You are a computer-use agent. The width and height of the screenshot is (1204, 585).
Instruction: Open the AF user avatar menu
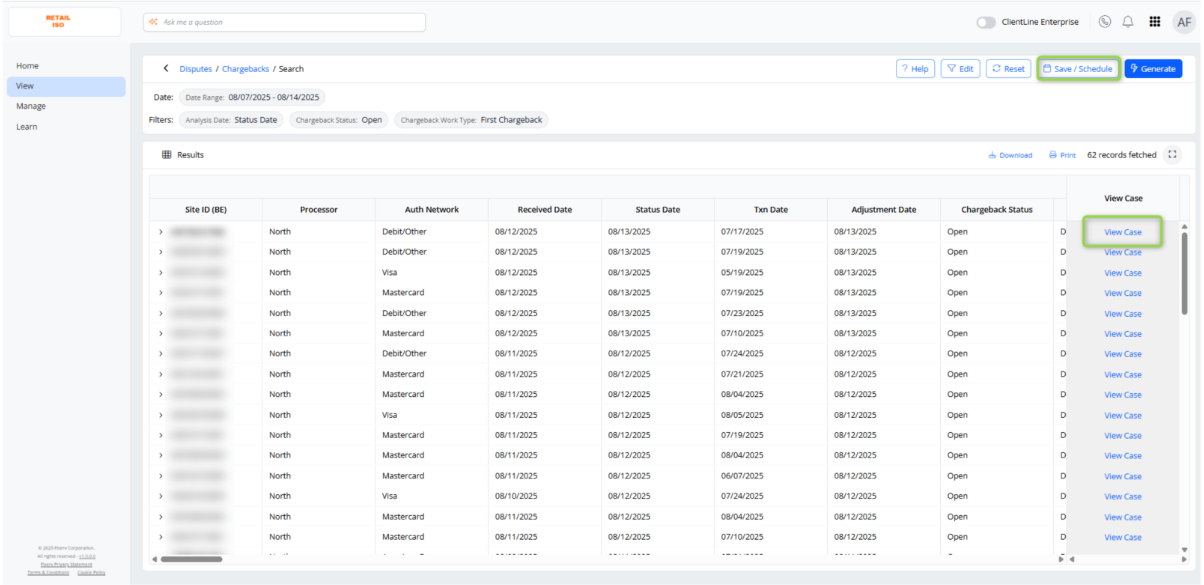click(x=1182, y=22)
